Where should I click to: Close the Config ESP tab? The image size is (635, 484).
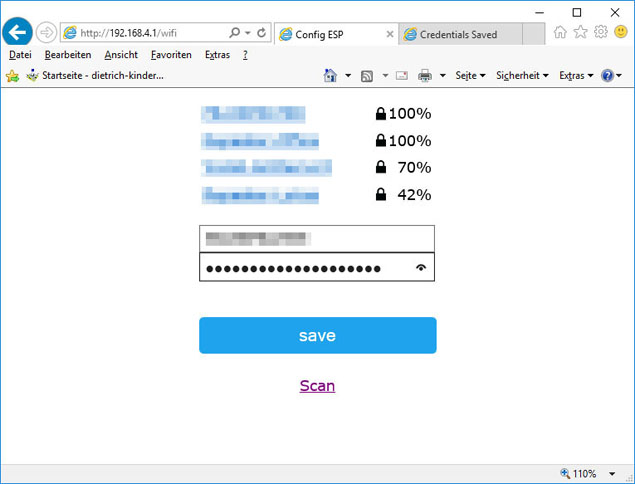pos(390,34)
